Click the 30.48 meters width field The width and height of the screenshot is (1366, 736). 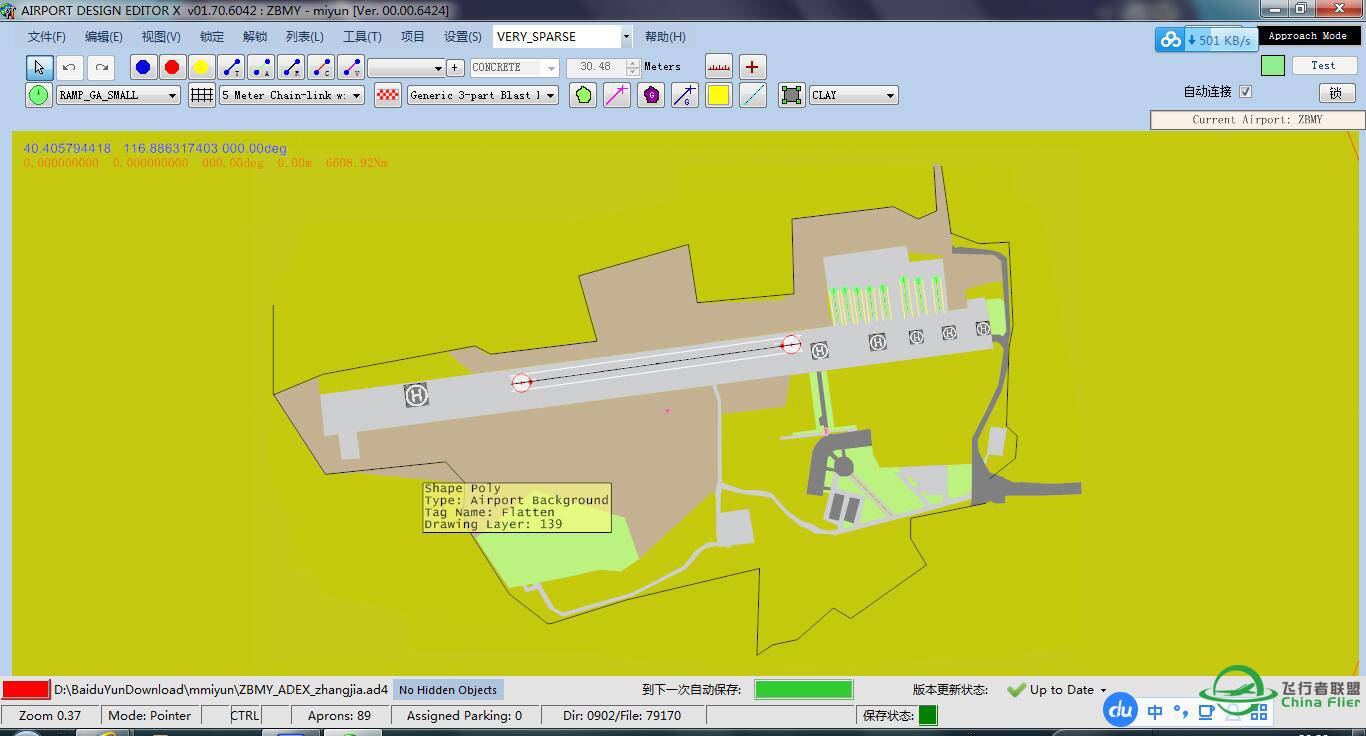pyautogui.click(x=595, y=67)
